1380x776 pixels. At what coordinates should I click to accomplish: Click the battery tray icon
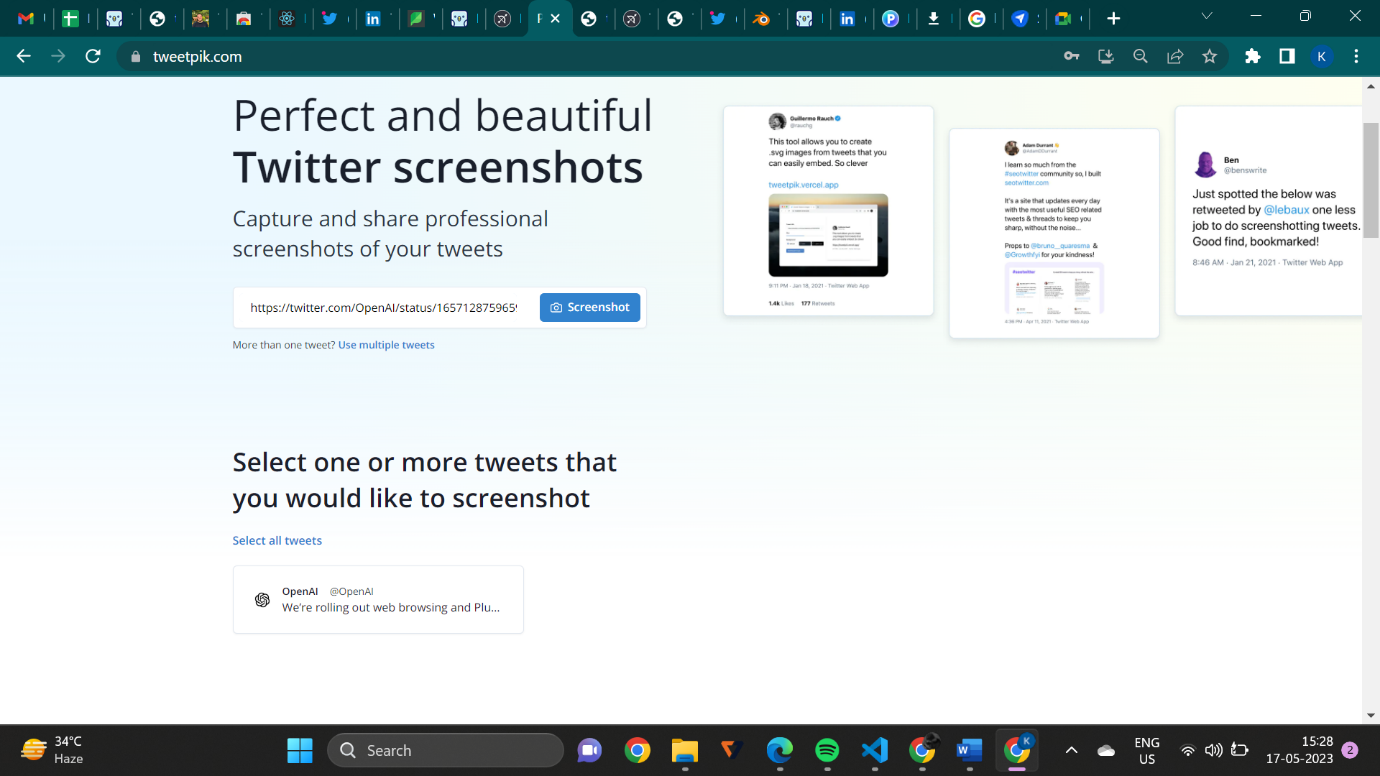[x=1240, y=750]
